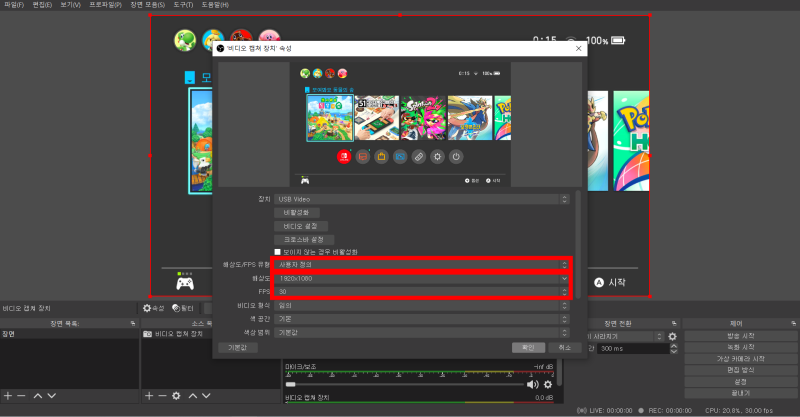Viewport: 800px width, 417px height.
Task: Click the video preview in properties dialog
Action: (400, 125)
